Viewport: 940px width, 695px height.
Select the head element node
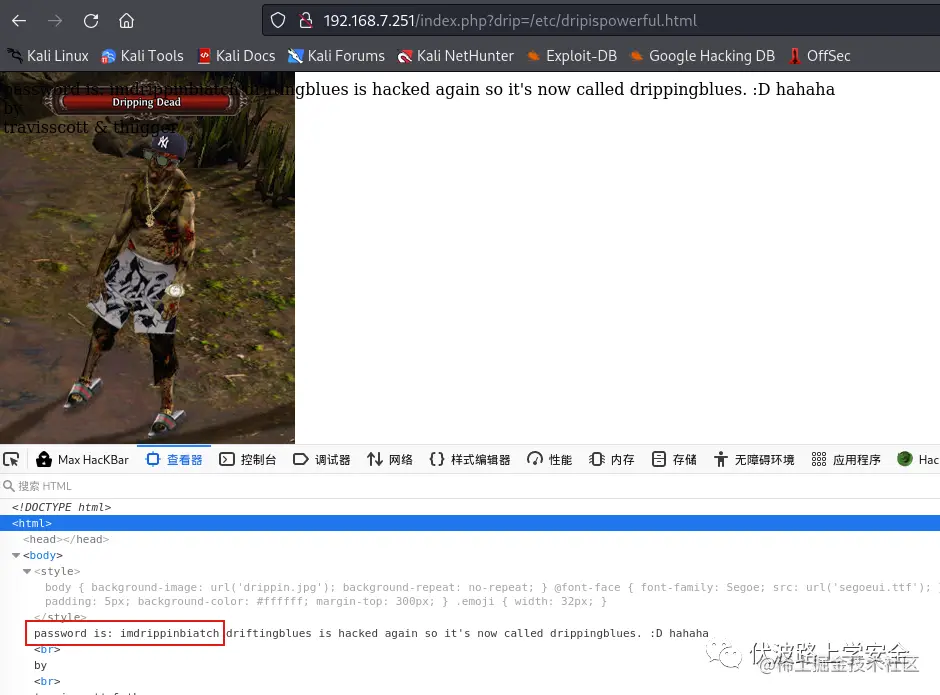click(67, 539)
